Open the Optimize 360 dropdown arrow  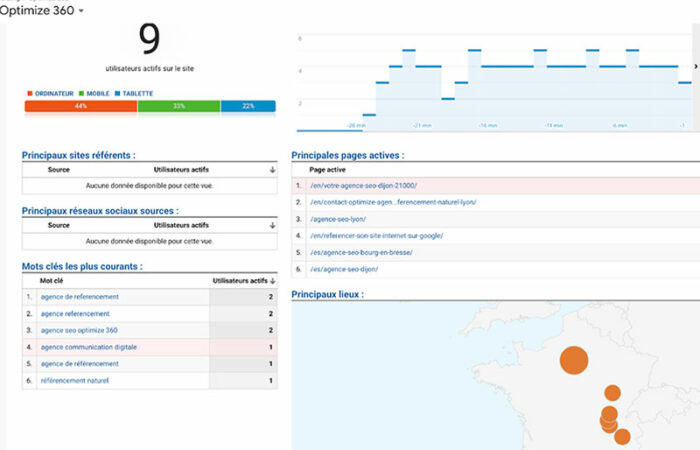81,11
